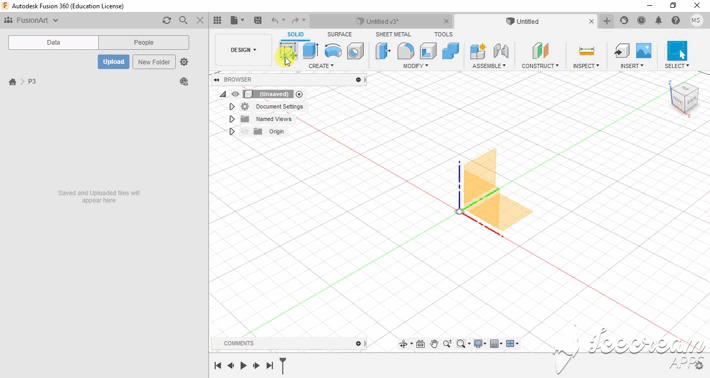
Task: Click the Upload button
Action: click(x=114, y=62)
